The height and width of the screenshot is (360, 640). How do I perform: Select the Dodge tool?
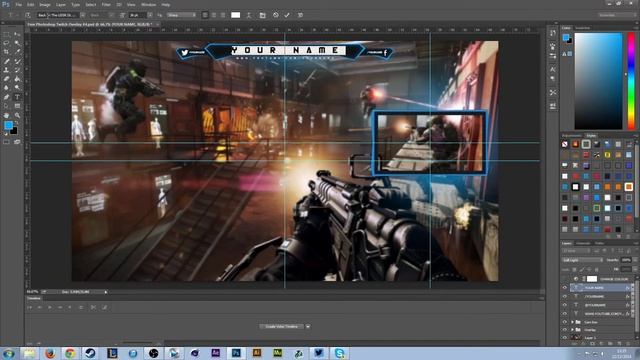(17, 88)
